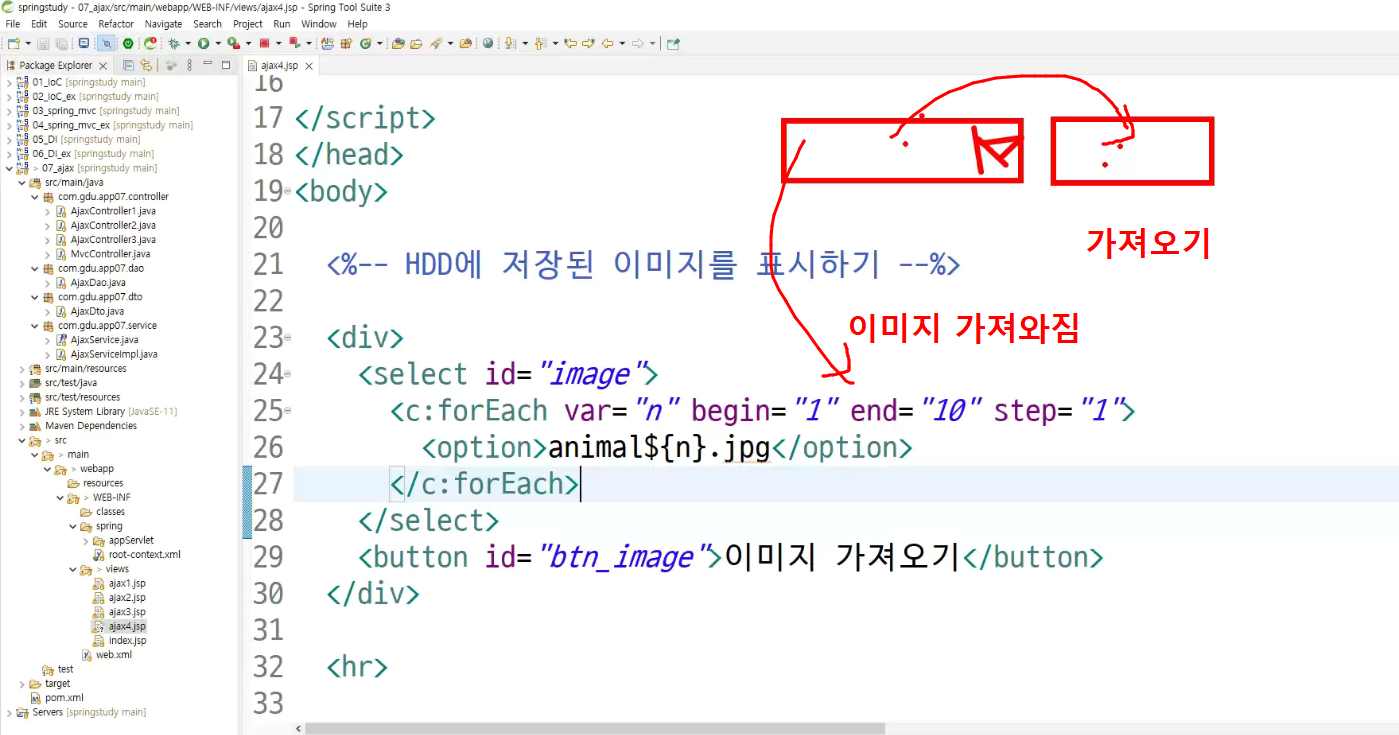Select pom.xml in the tree

[x=64, y=698]
